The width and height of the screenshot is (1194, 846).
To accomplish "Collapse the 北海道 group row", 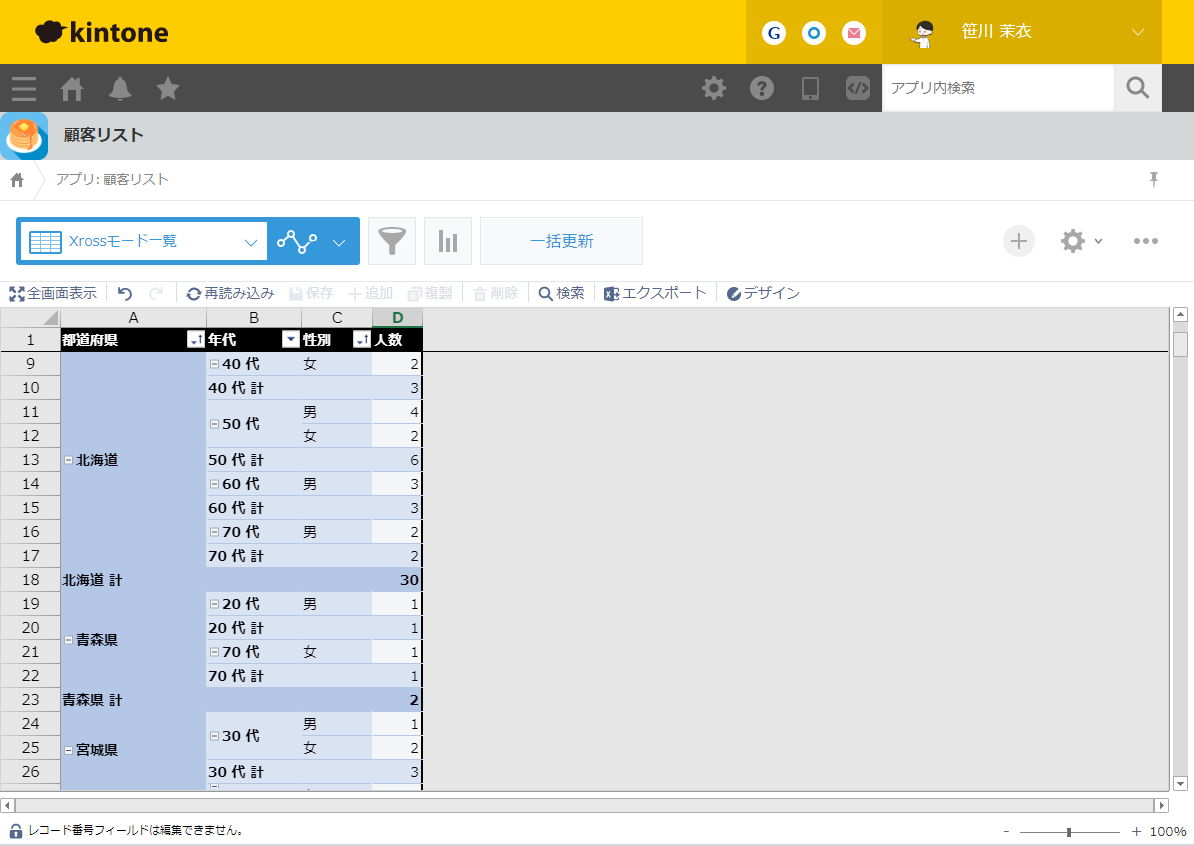I will (x=68, y=459).
